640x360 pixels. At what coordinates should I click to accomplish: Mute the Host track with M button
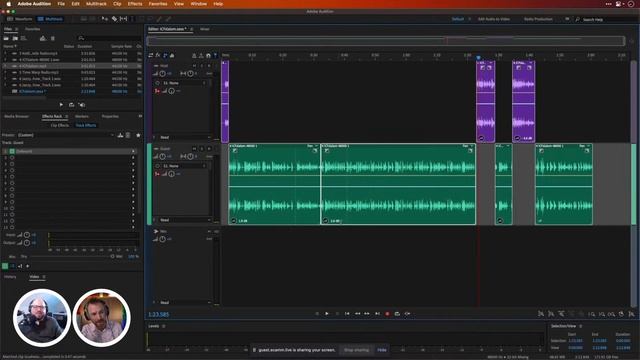194,65
